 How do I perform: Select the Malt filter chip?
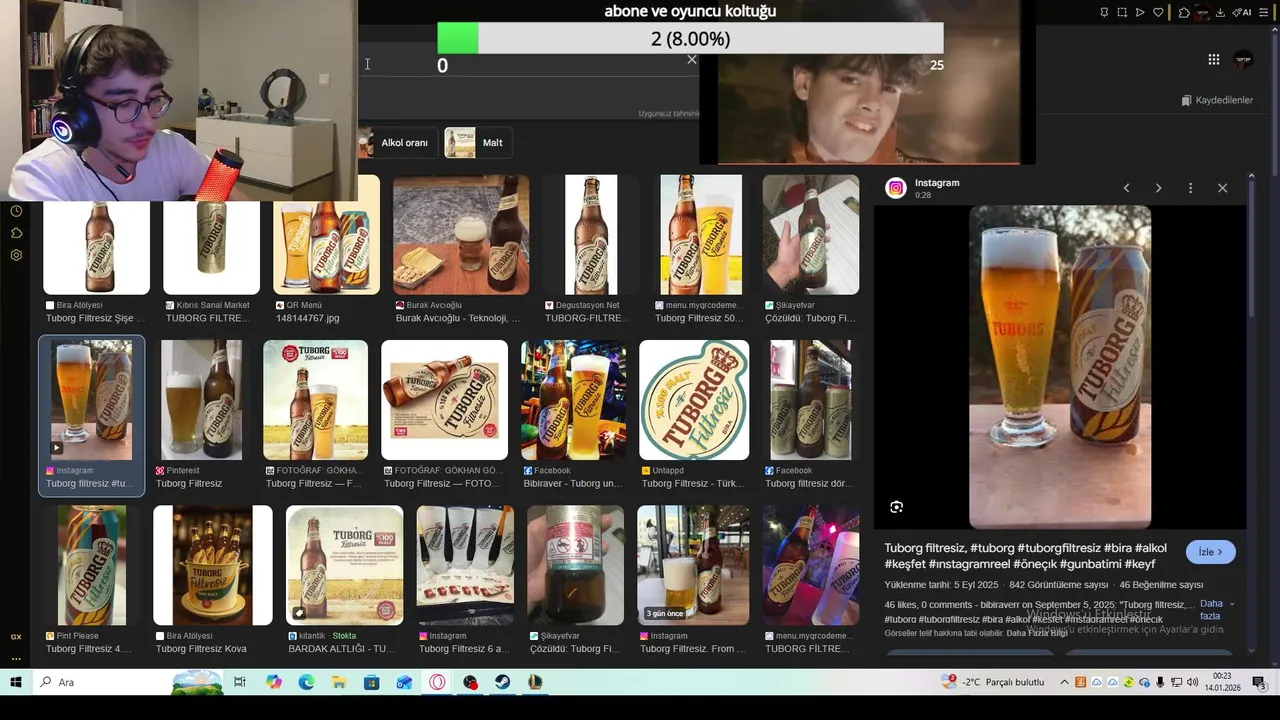pos(478,143)
